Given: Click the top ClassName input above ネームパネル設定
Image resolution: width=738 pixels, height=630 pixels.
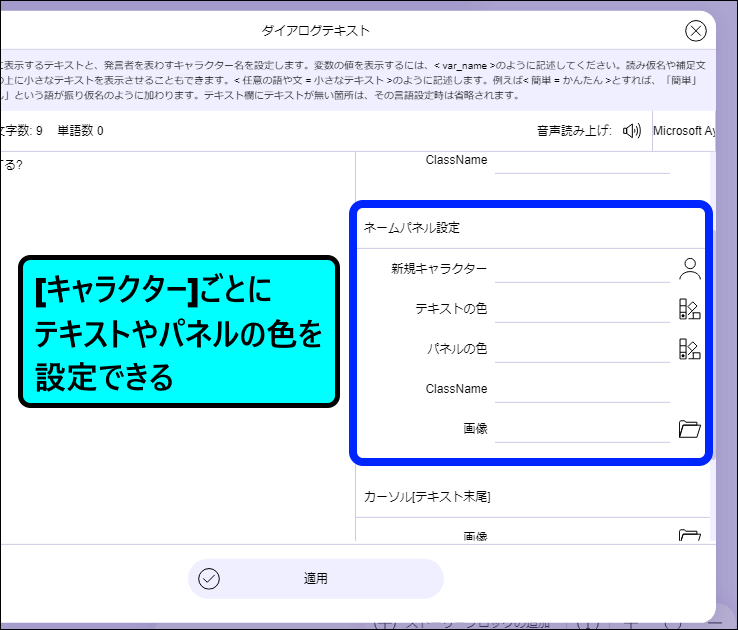Looking at the screenshot, I should pyautogui.click(x=582, y=160).
